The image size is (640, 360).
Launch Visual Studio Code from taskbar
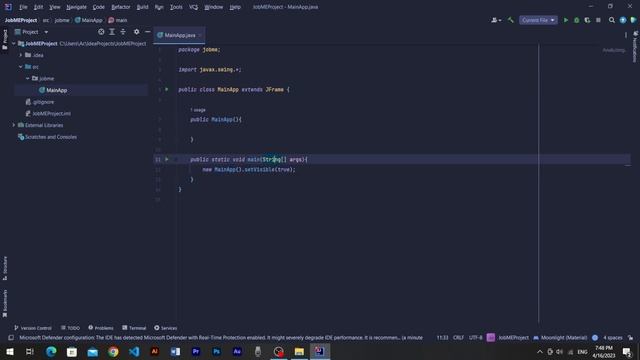point(134,351)
